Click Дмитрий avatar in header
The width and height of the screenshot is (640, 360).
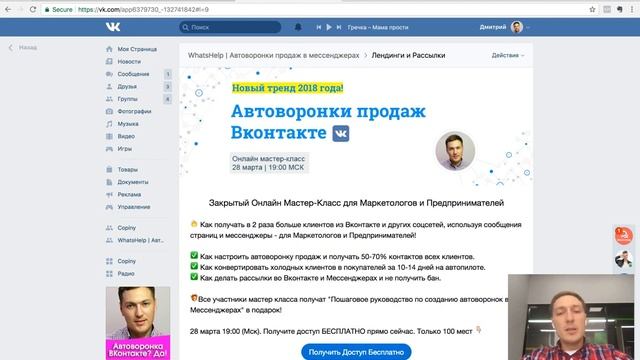point(517,27)
